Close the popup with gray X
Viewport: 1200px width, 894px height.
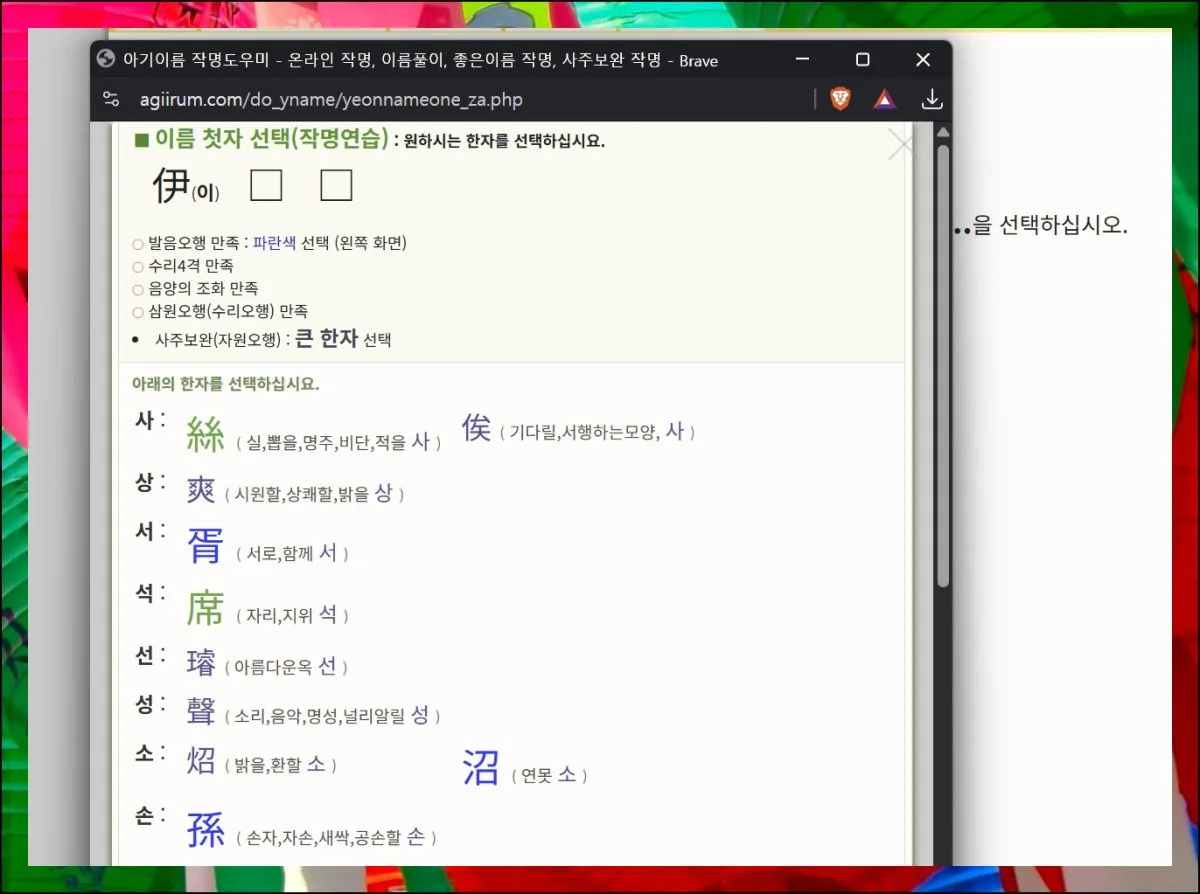[900, 146]
